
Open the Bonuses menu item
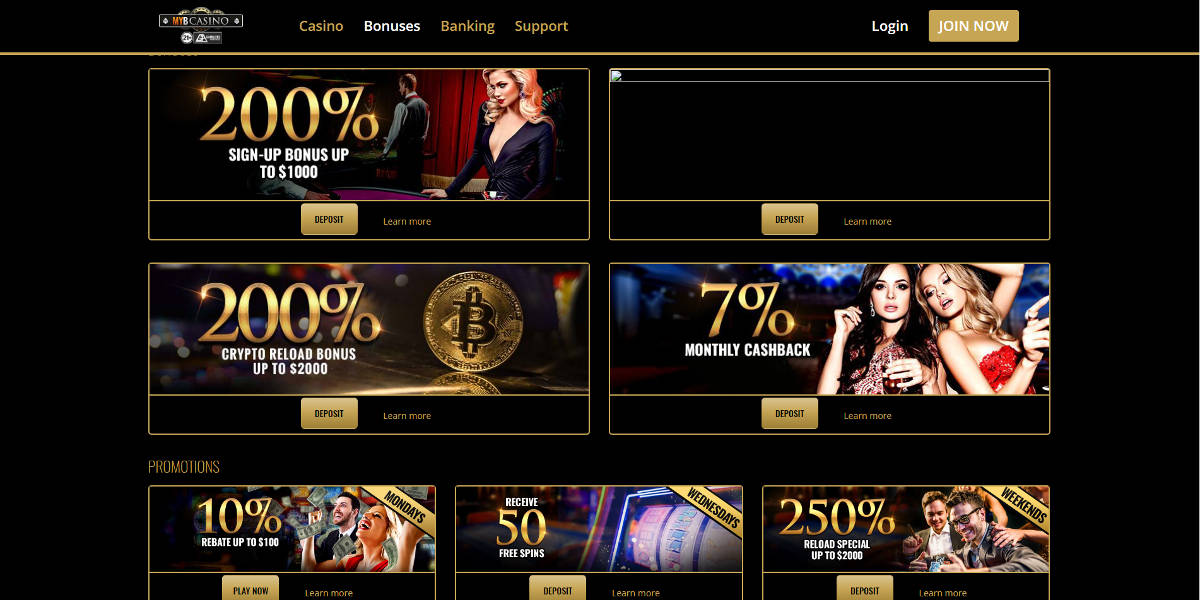[x=392, y=26]
